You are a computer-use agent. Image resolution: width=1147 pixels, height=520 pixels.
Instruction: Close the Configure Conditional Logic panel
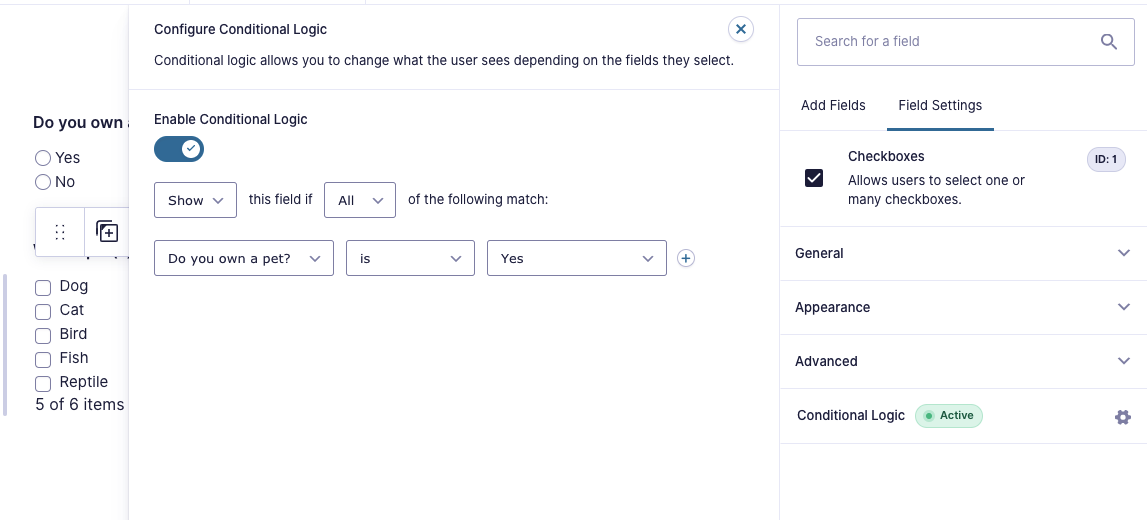click(740, 29)
